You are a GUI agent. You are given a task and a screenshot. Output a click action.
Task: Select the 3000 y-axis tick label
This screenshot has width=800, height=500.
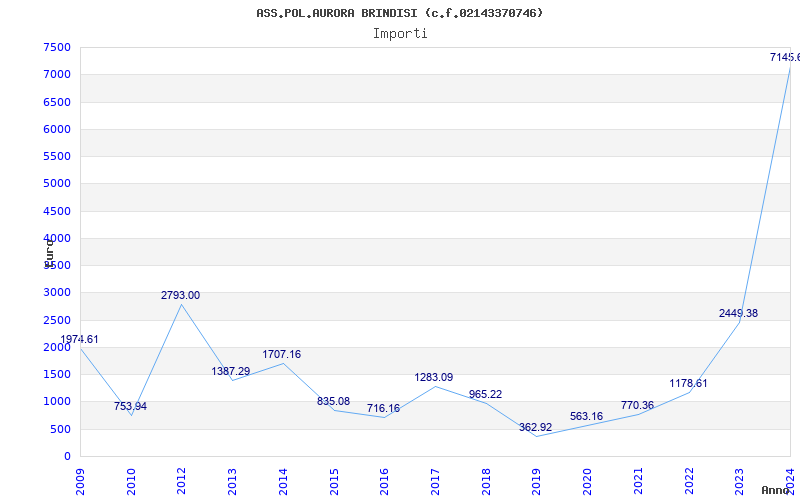pos(57,293)
